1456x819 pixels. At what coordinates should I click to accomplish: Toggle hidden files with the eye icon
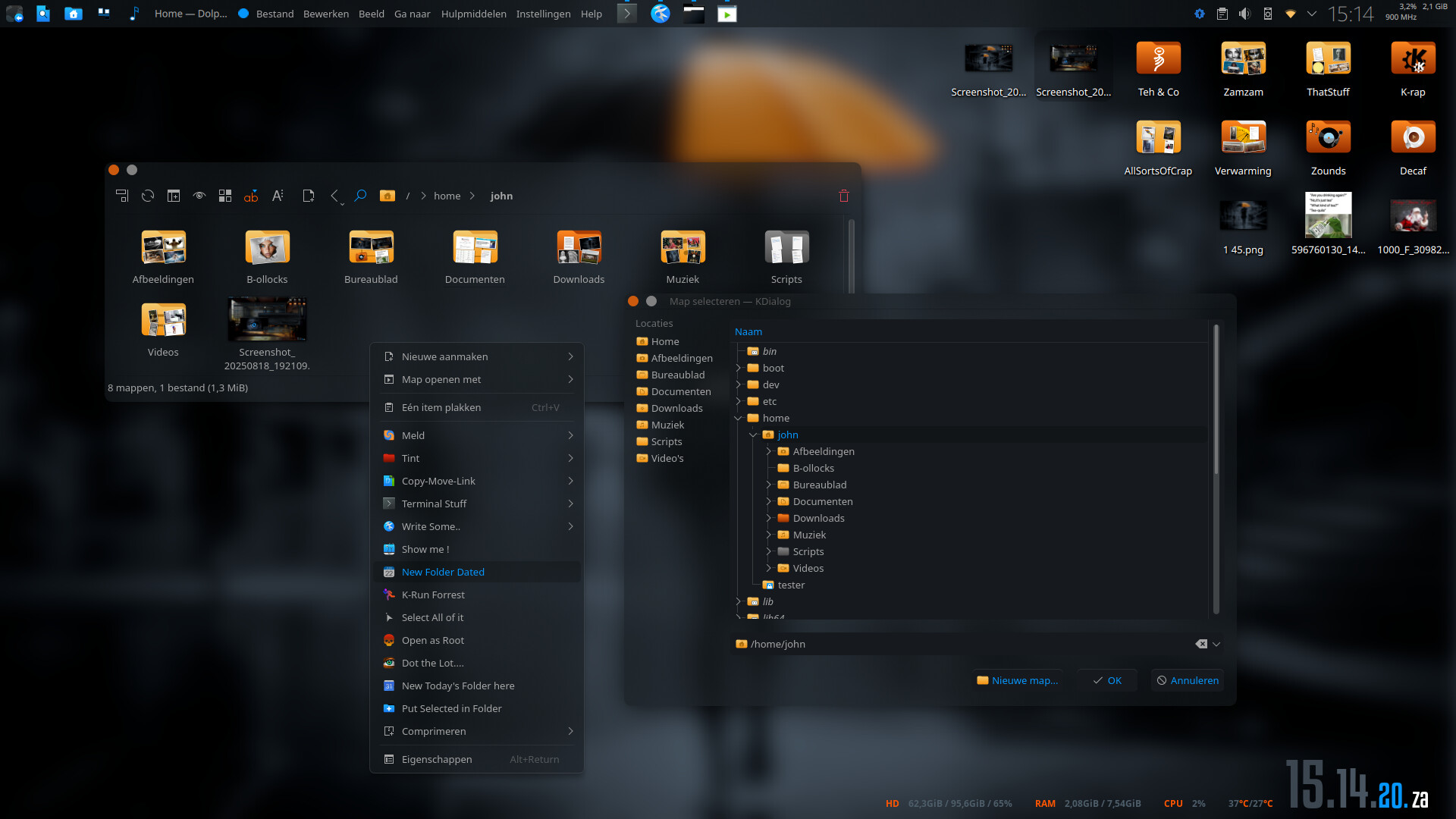[x=199, y=196]
